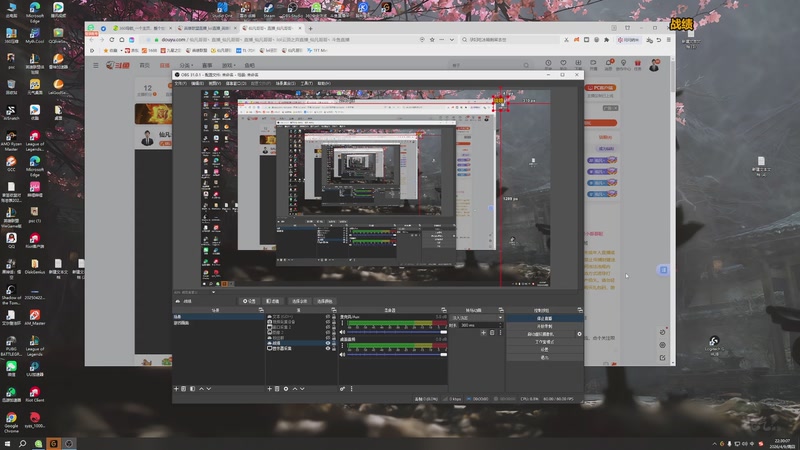Open second mixer channel three-dot options
800x450 pixels.
point(342,345)
